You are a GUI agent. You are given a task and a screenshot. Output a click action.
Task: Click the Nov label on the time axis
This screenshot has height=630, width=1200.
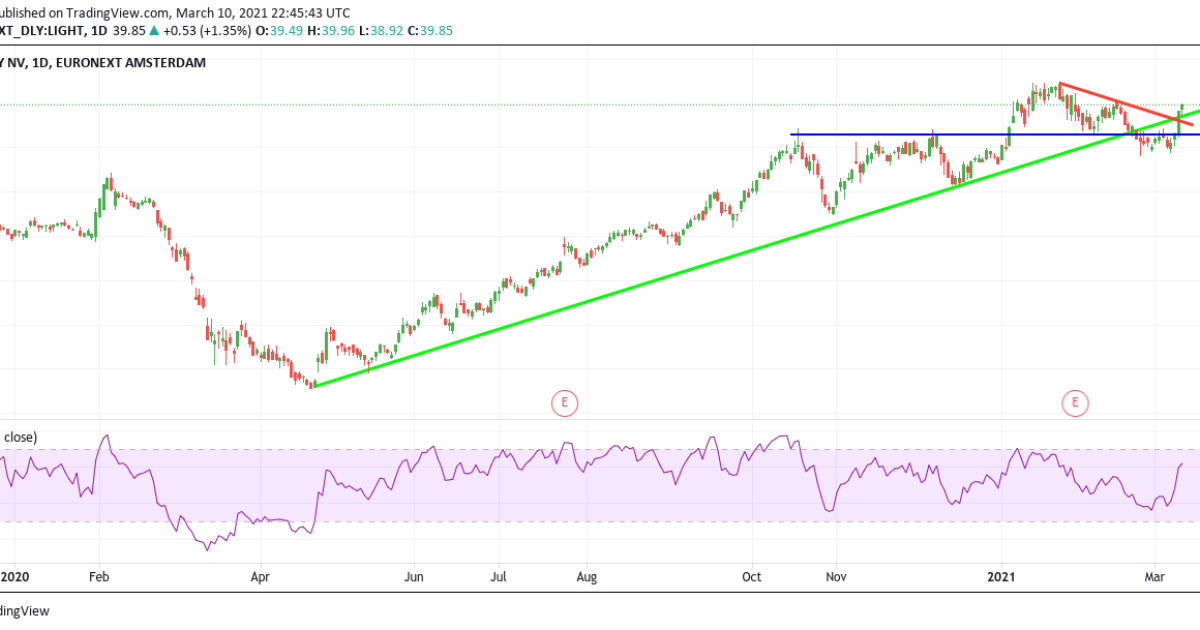(x=837, y=577)
